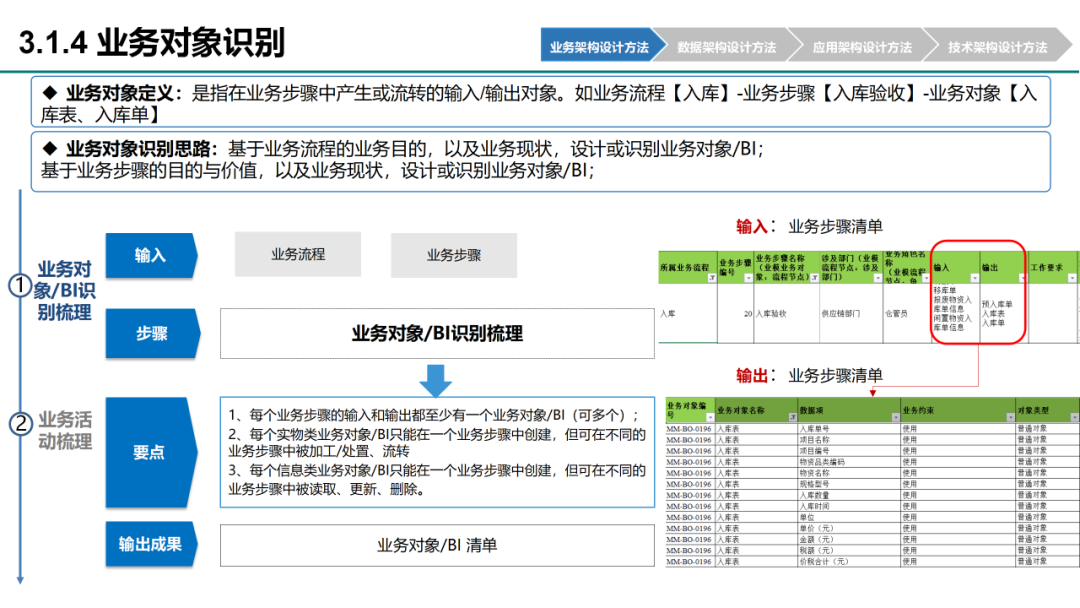Viewport: 1080px width, 608px height.
Task: Click the blue 输出成果 label
Action: [x=151, y=544]
